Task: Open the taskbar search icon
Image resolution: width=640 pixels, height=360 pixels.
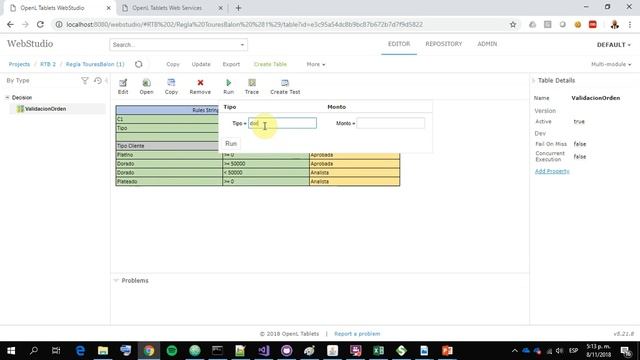Action: point(34,350)
